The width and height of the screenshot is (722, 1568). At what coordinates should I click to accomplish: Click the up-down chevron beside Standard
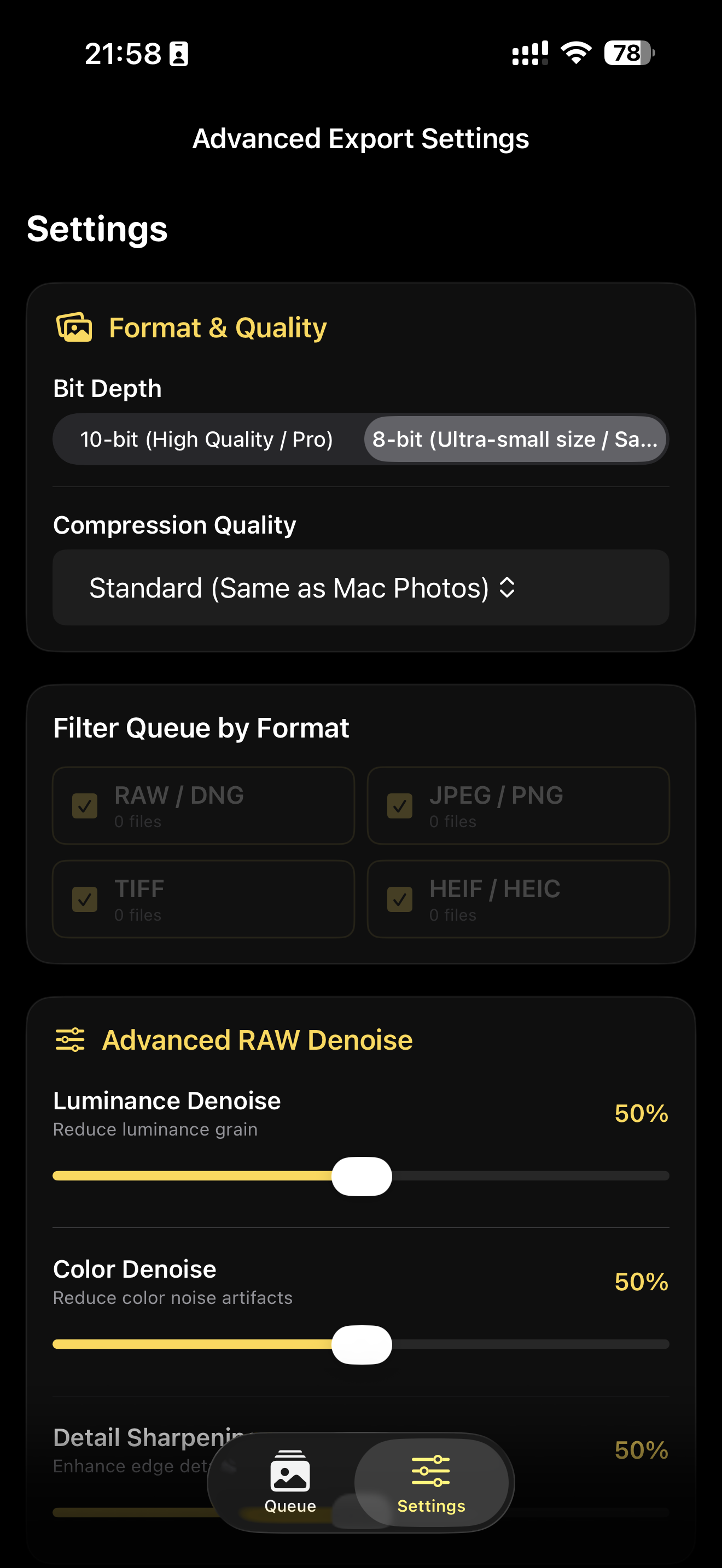(x=507, y=587)
